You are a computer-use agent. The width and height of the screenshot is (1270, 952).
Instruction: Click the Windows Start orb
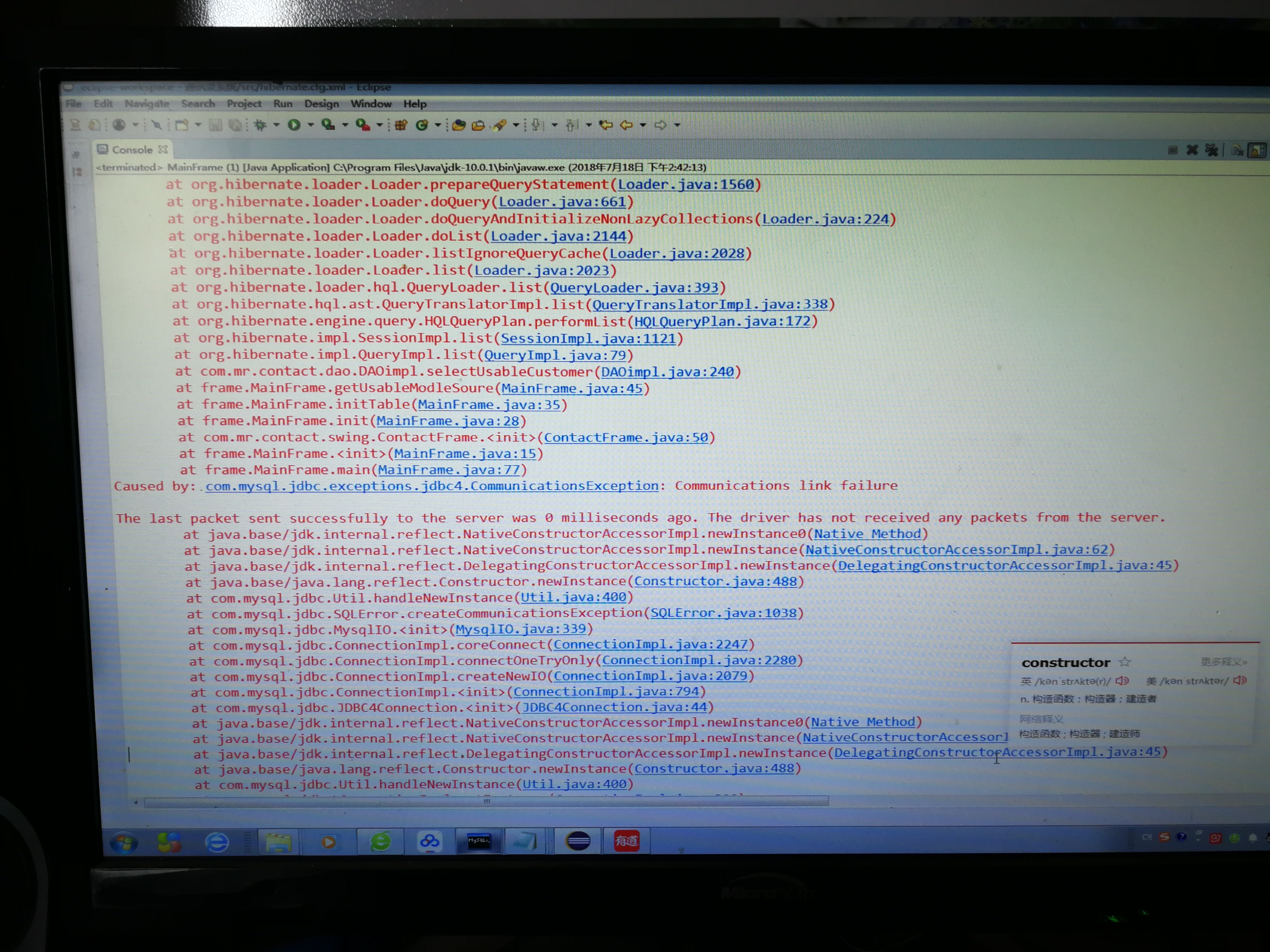(124, 842)
